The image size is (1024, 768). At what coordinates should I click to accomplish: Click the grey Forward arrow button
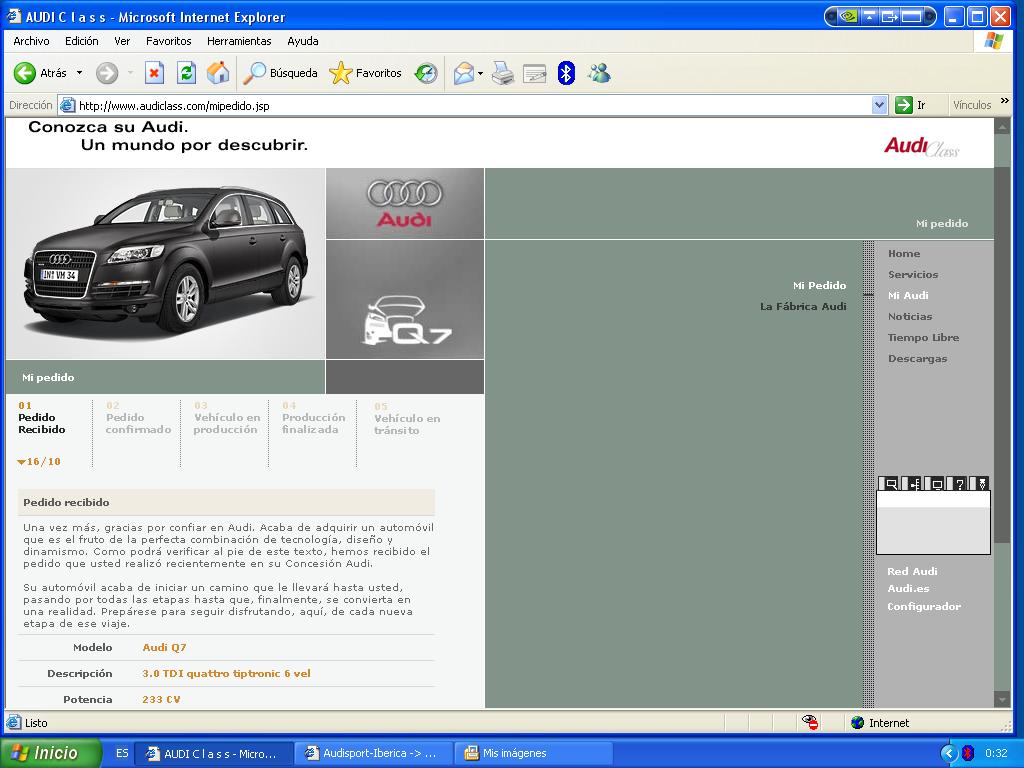click(x=107, y=73)
